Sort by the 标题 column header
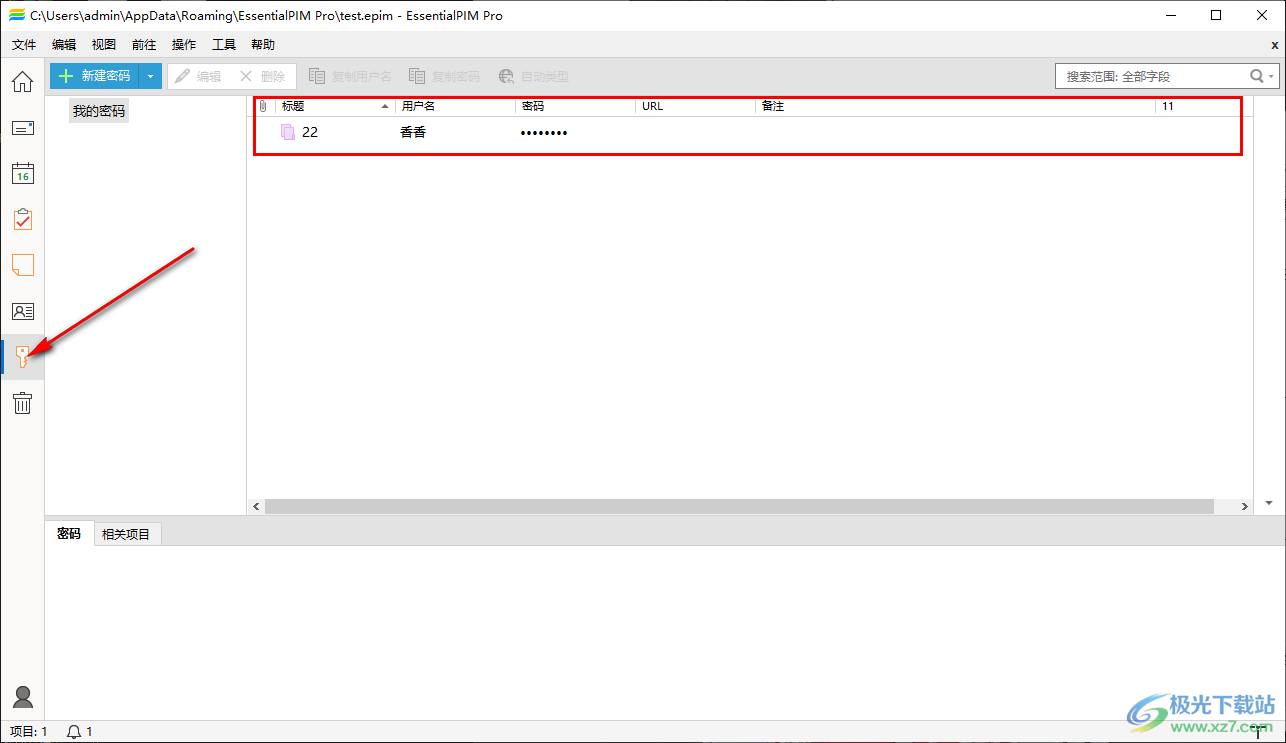The height and width of the screenshot is (743, 1286). click(x=335, y=106)
